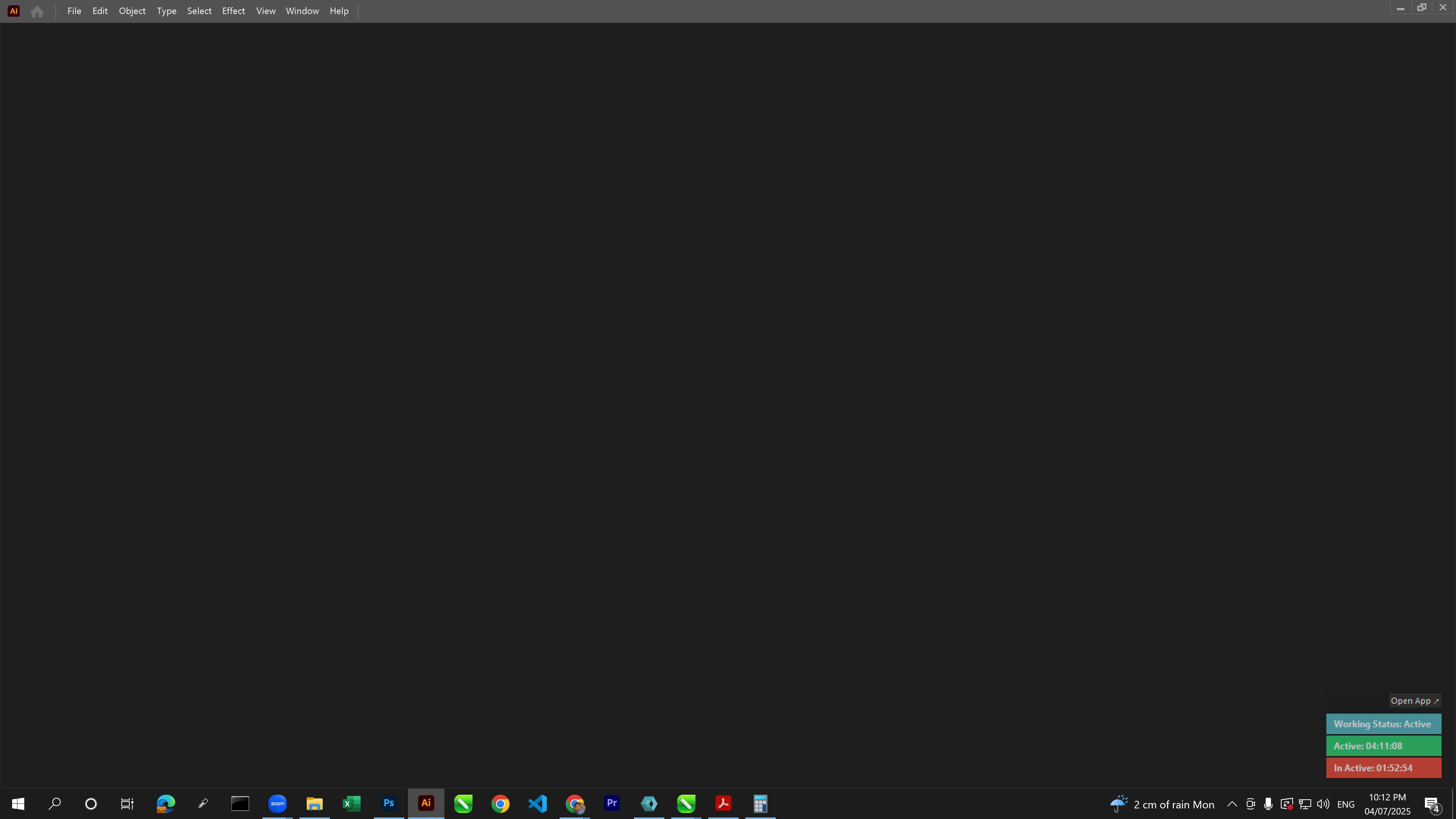Open the Calculator taskbar icon
Screen dimensions: 1456x819
tap(761, 804)
